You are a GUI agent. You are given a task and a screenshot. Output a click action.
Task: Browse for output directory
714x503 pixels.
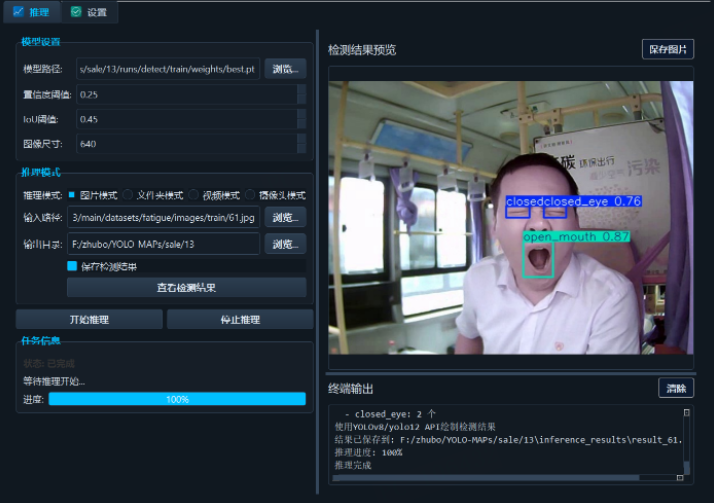tap(286, 244)
